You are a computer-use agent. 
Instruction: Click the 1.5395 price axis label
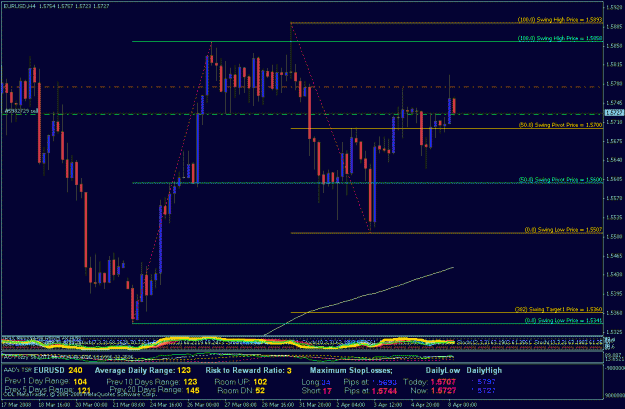pyautogui.click(x=614, y=293)
